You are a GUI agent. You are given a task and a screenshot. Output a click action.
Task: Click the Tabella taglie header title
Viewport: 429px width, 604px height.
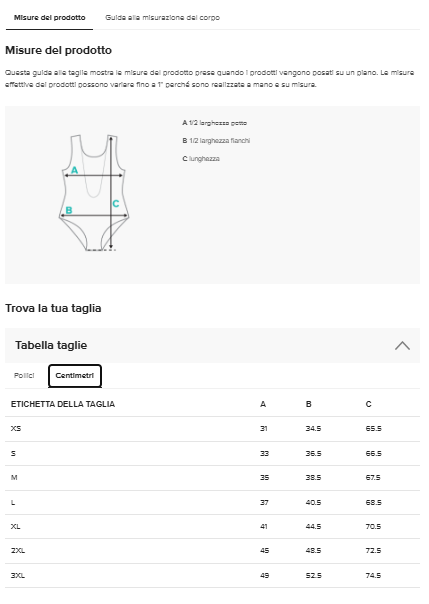pos(51,346)
